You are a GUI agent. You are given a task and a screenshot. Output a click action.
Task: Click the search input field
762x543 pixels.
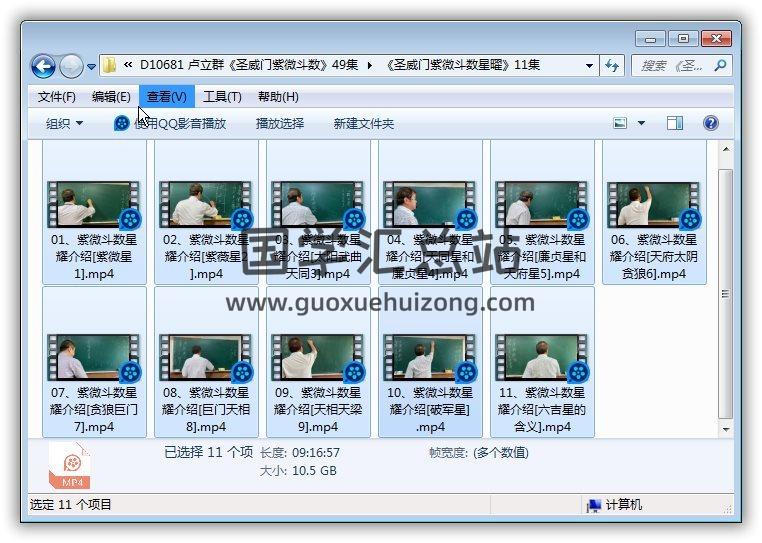coord(672,66)
